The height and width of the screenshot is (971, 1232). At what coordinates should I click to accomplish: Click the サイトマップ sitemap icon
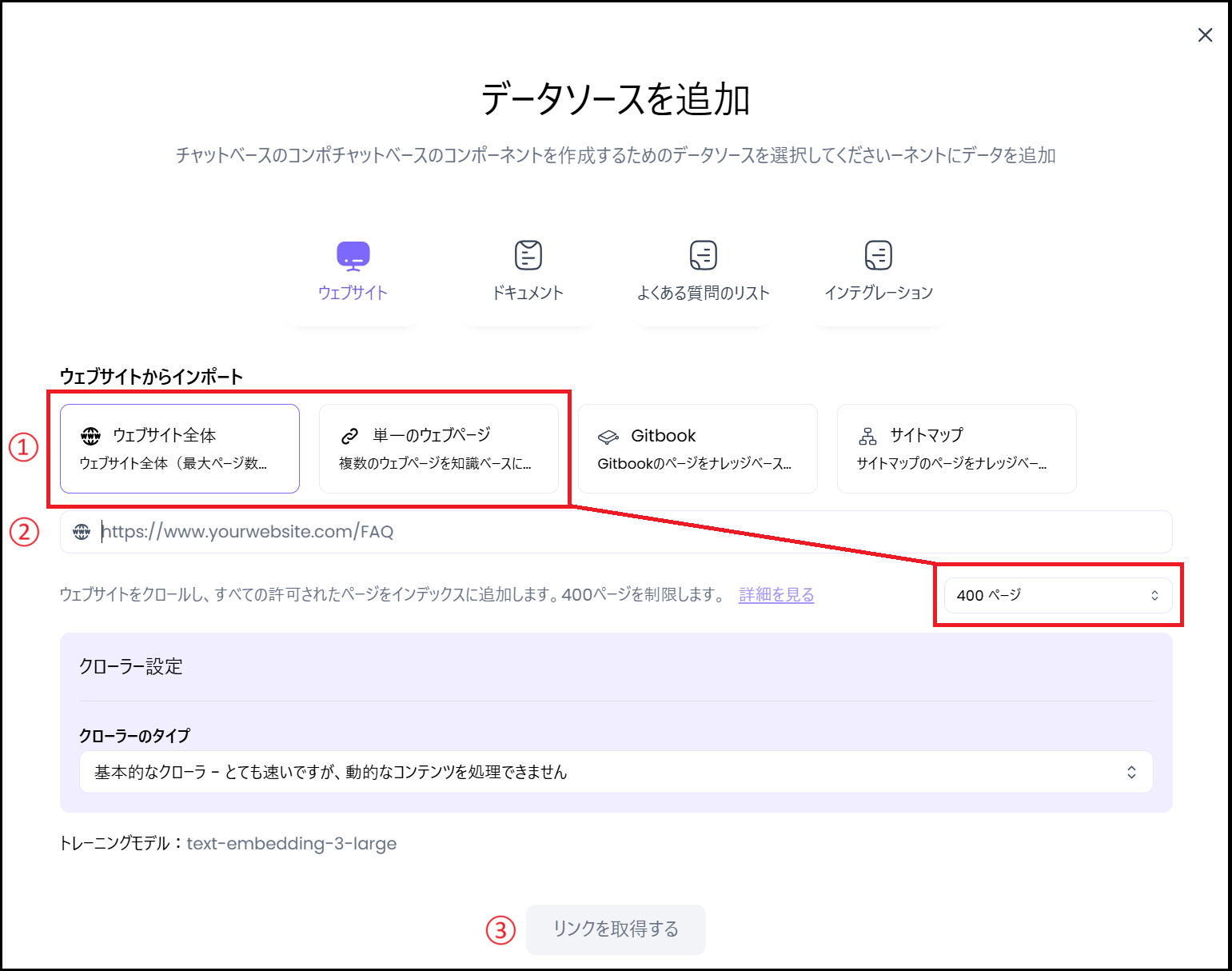click(867, 435)
